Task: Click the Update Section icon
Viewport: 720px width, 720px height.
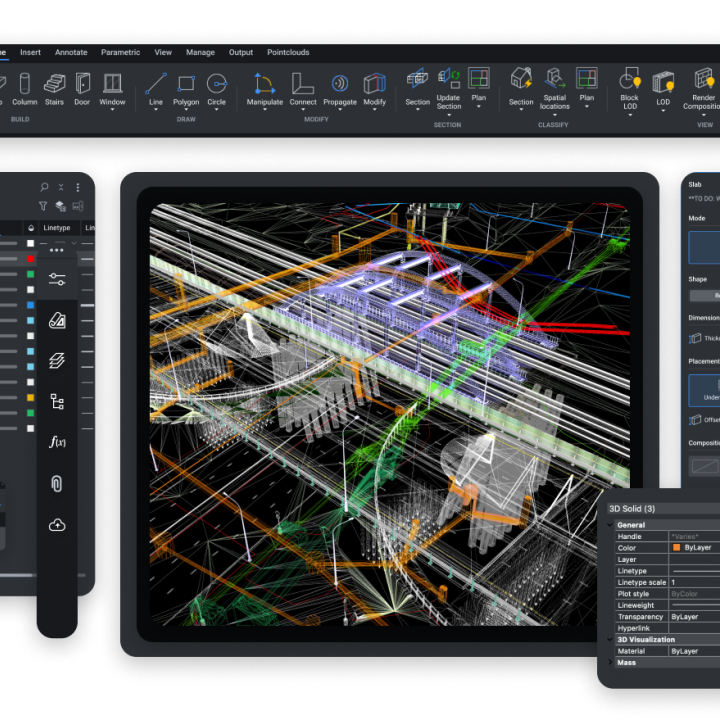Action: click(x=449, y=79)
